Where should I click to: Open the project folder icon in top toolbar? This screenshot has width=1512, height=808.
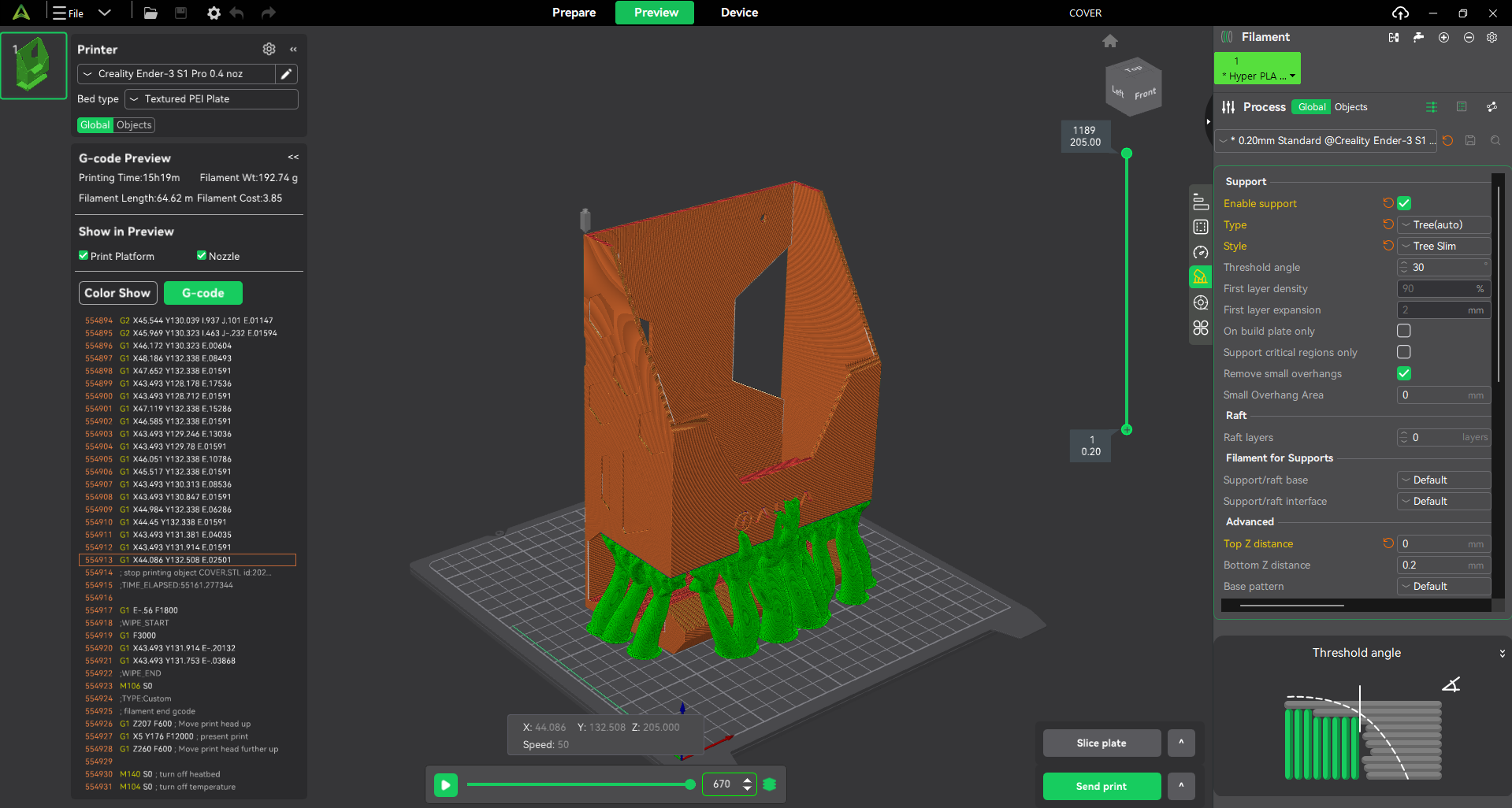(150, 13)
